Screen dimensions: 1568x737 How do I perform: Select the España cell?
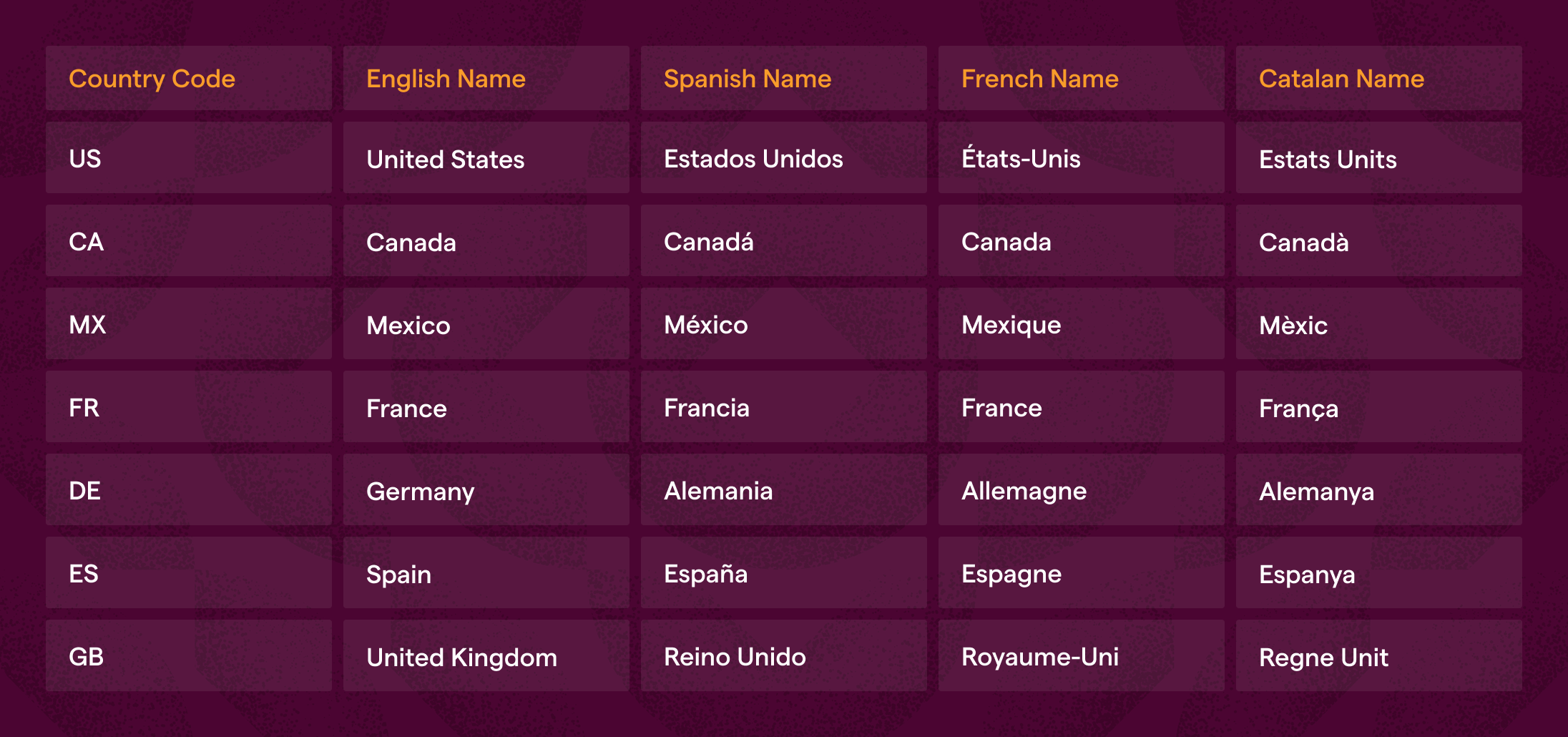pos(784,572)
